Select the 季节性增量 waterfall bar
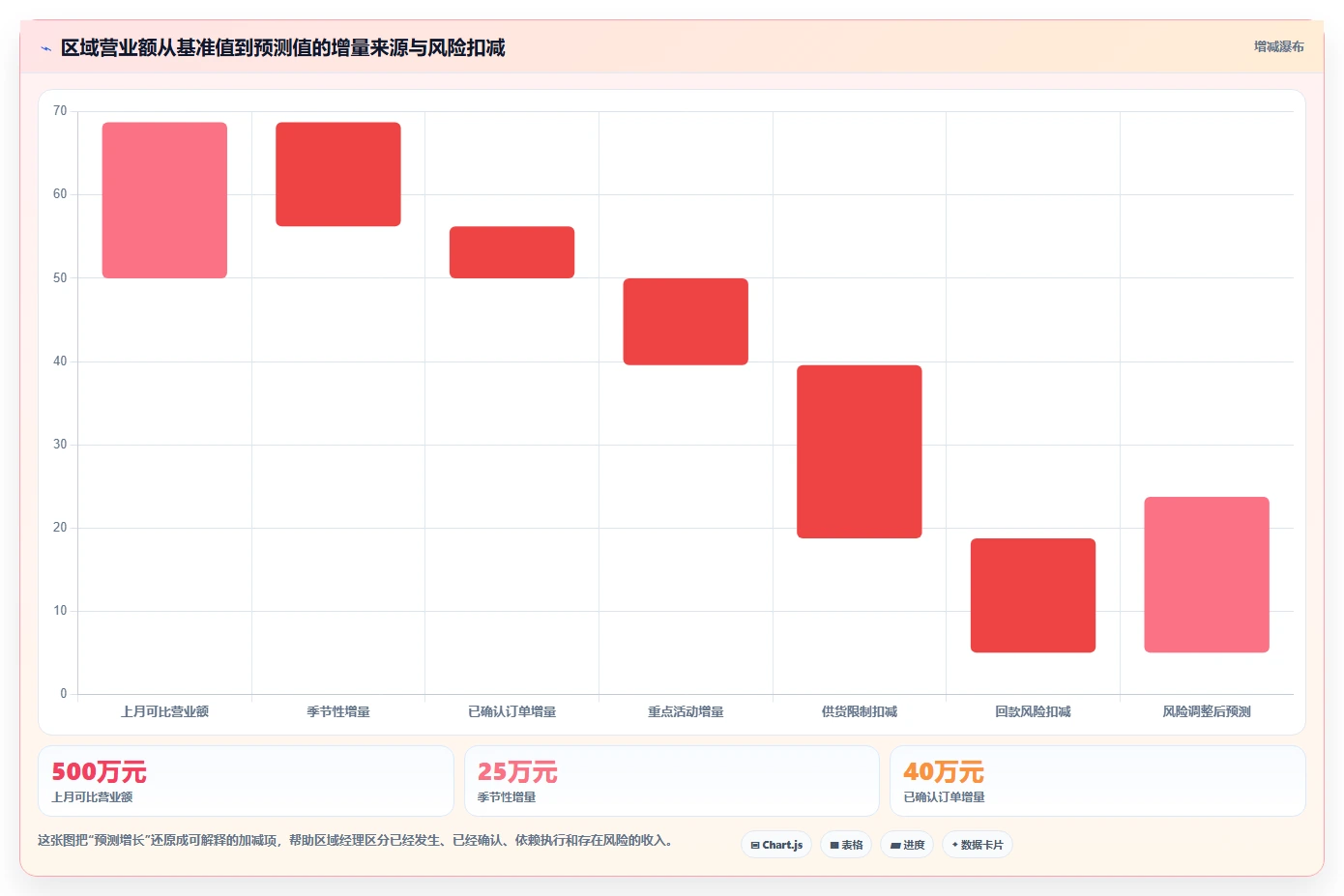1344x896 pixels. 338,174
